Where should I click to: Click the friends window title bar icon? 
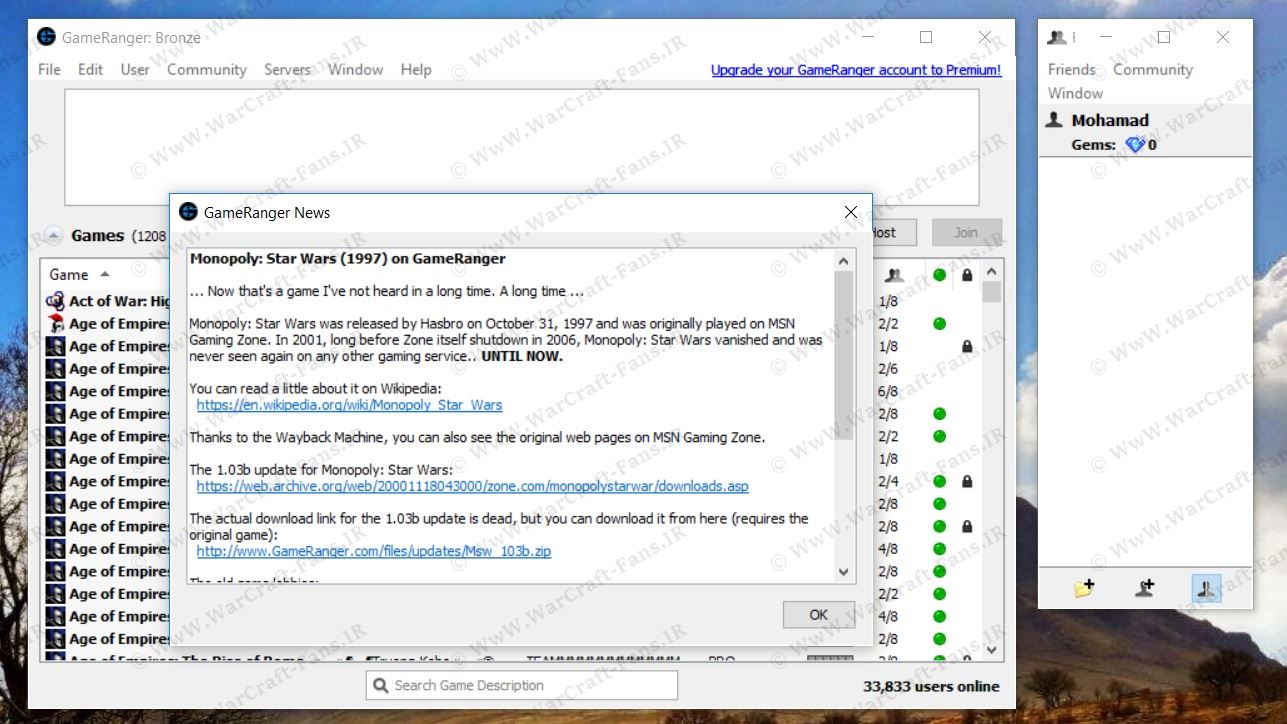(x=1056, y=37)
